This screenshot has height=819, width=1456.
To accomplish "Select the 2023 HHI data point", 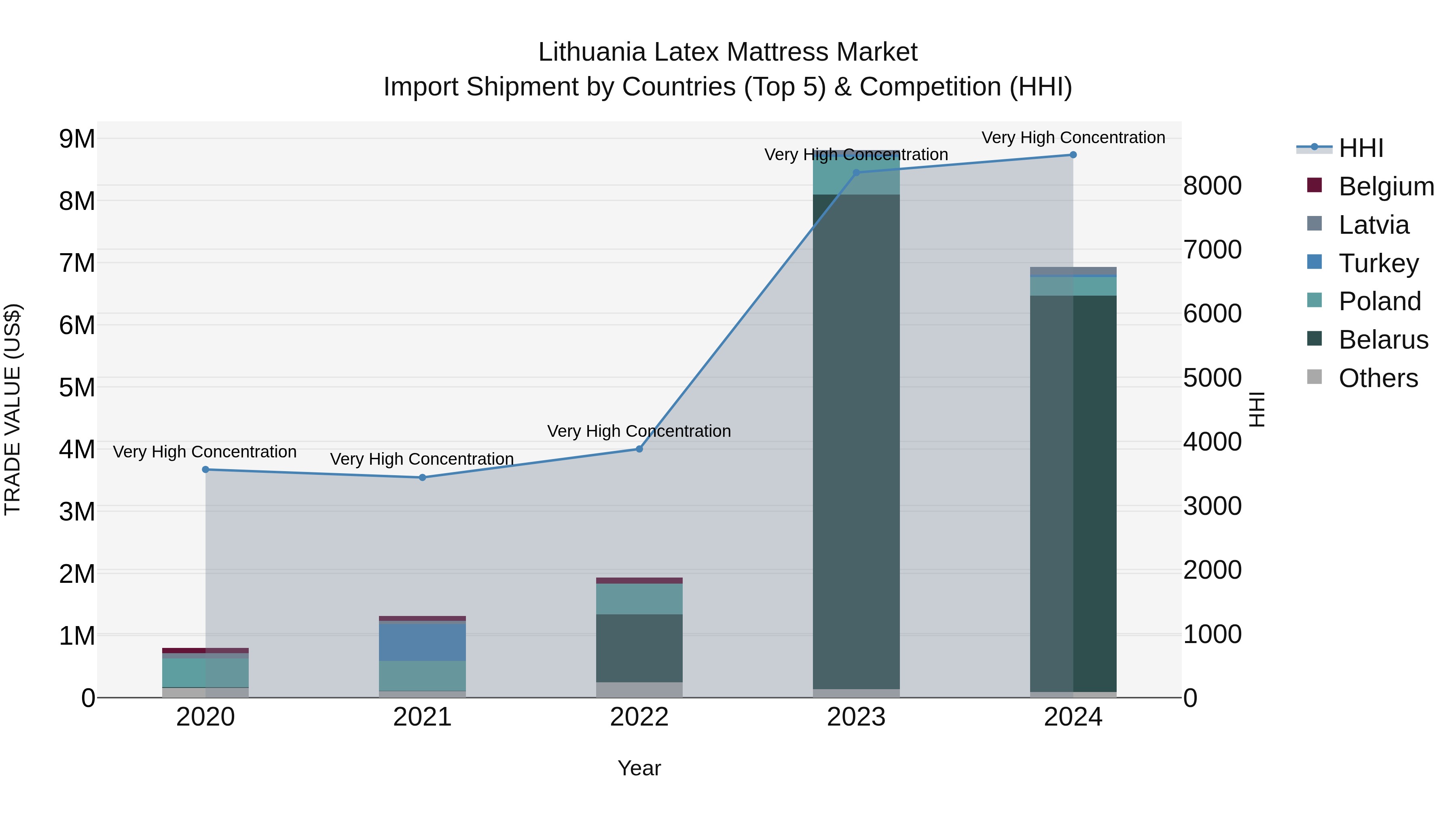I will coord(856,173).
